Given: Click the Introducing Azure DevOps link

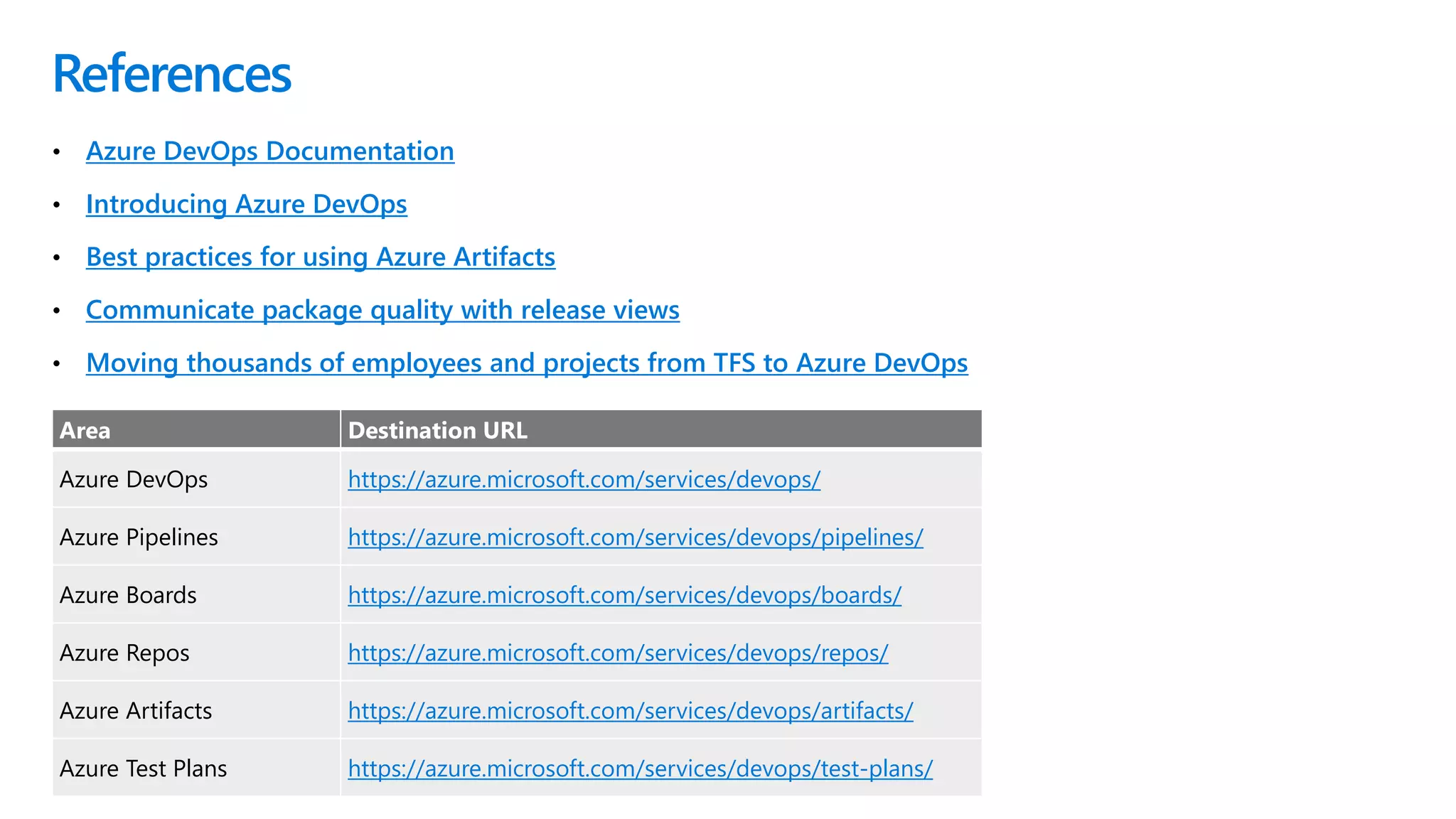Looking at the screenshot, I should click(x=246, y=204).
